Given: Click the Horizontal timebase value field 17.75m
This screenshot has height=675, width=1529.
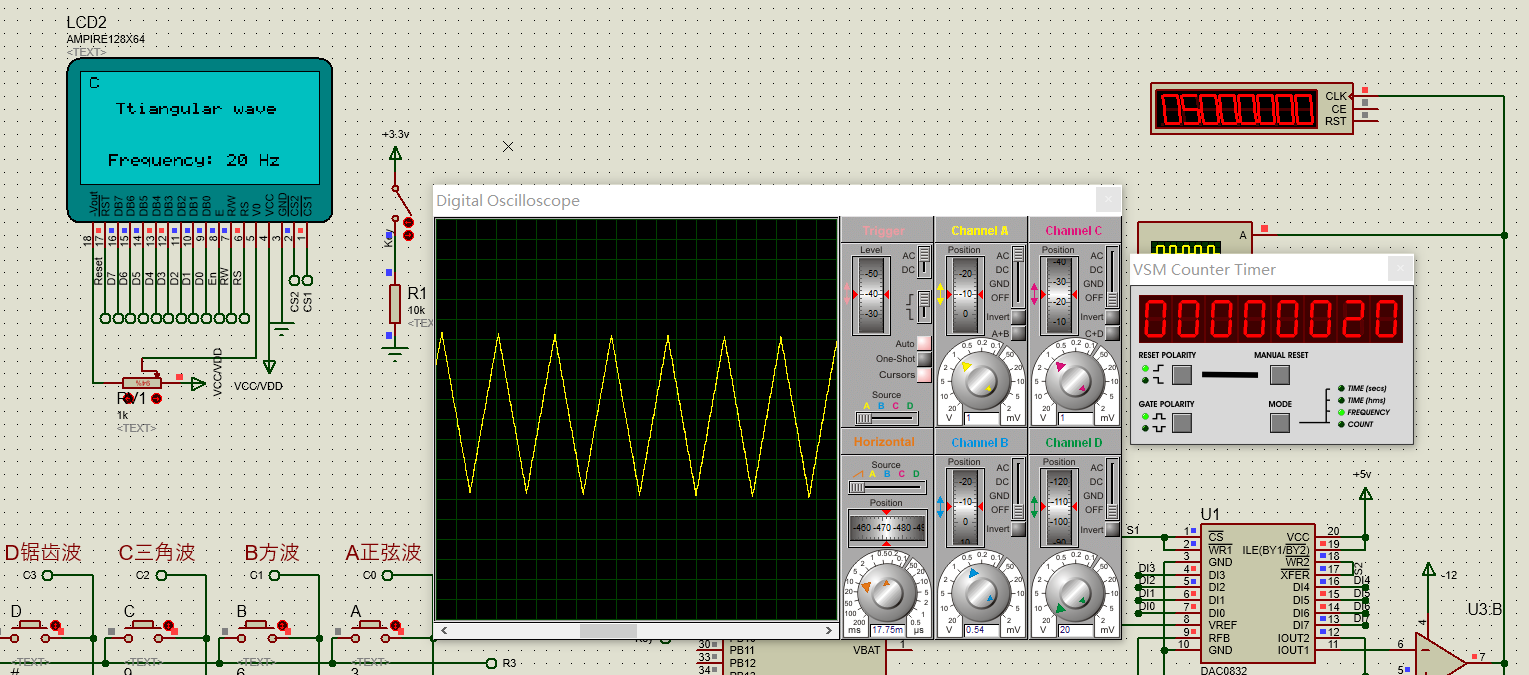Looking at the screenshot, I should [887, 630].
